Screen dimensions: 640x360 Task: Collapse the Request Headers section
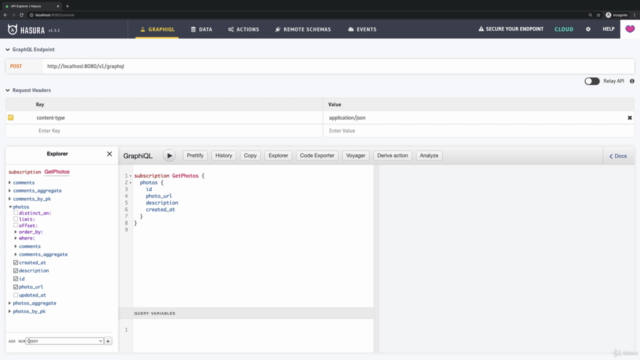[7, 90]
